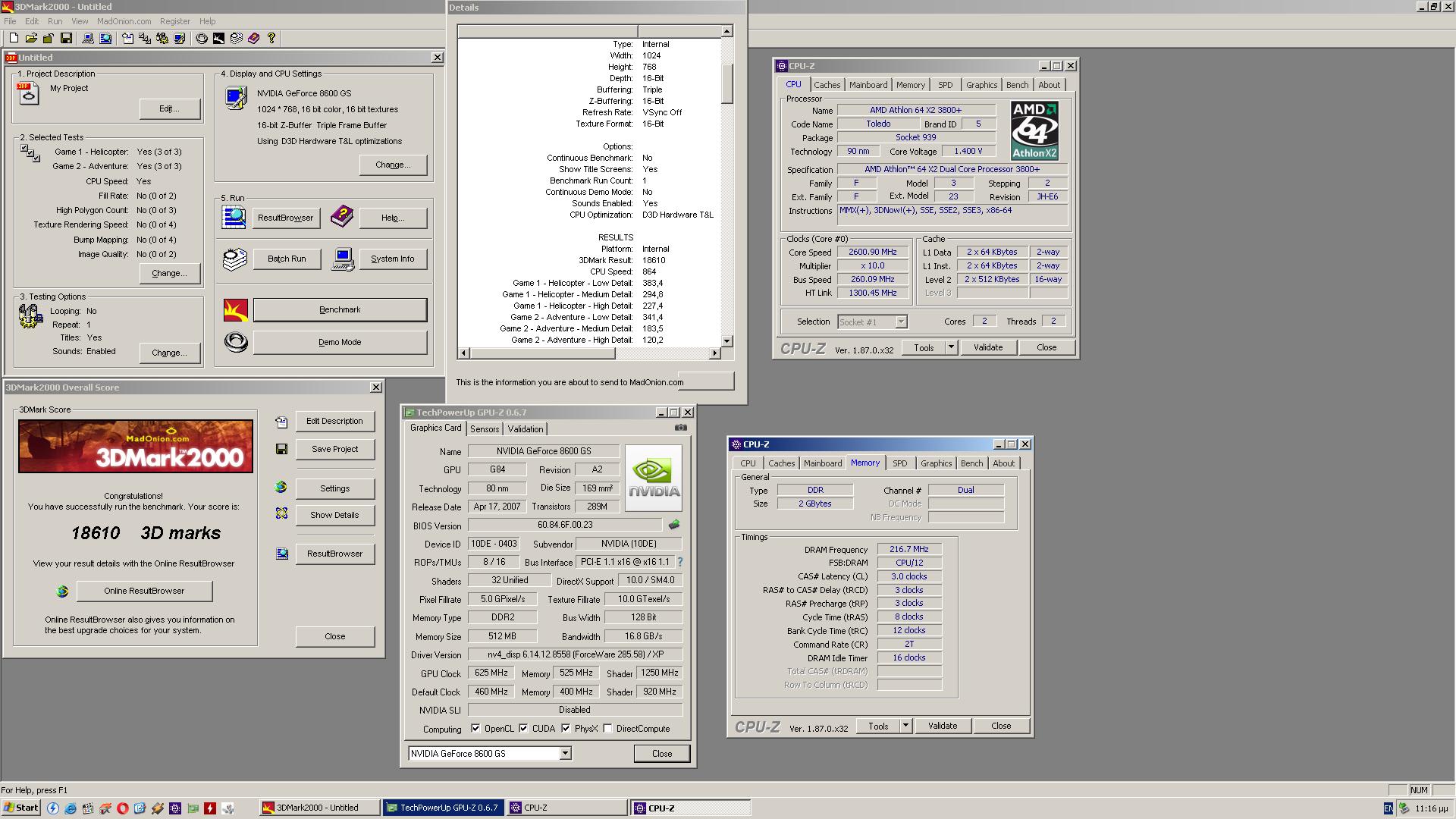
Task: Toggle the DirectCompute checkbox in GPU-Z
Action: [x=607, y=728]
